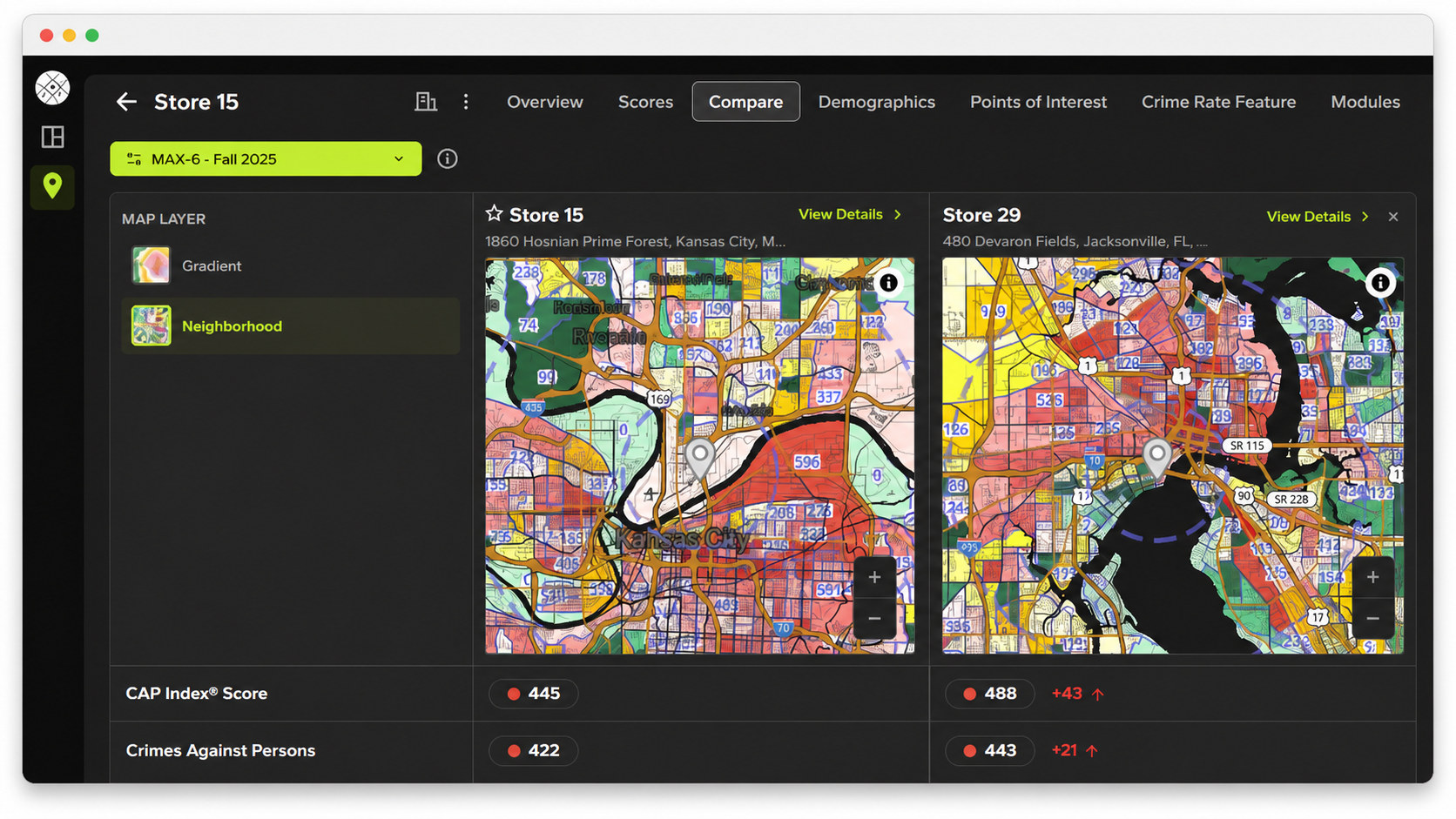Click the Gradient layer thumbnail
Viewport: 1456px width, 819px height.
pos(151,265)
